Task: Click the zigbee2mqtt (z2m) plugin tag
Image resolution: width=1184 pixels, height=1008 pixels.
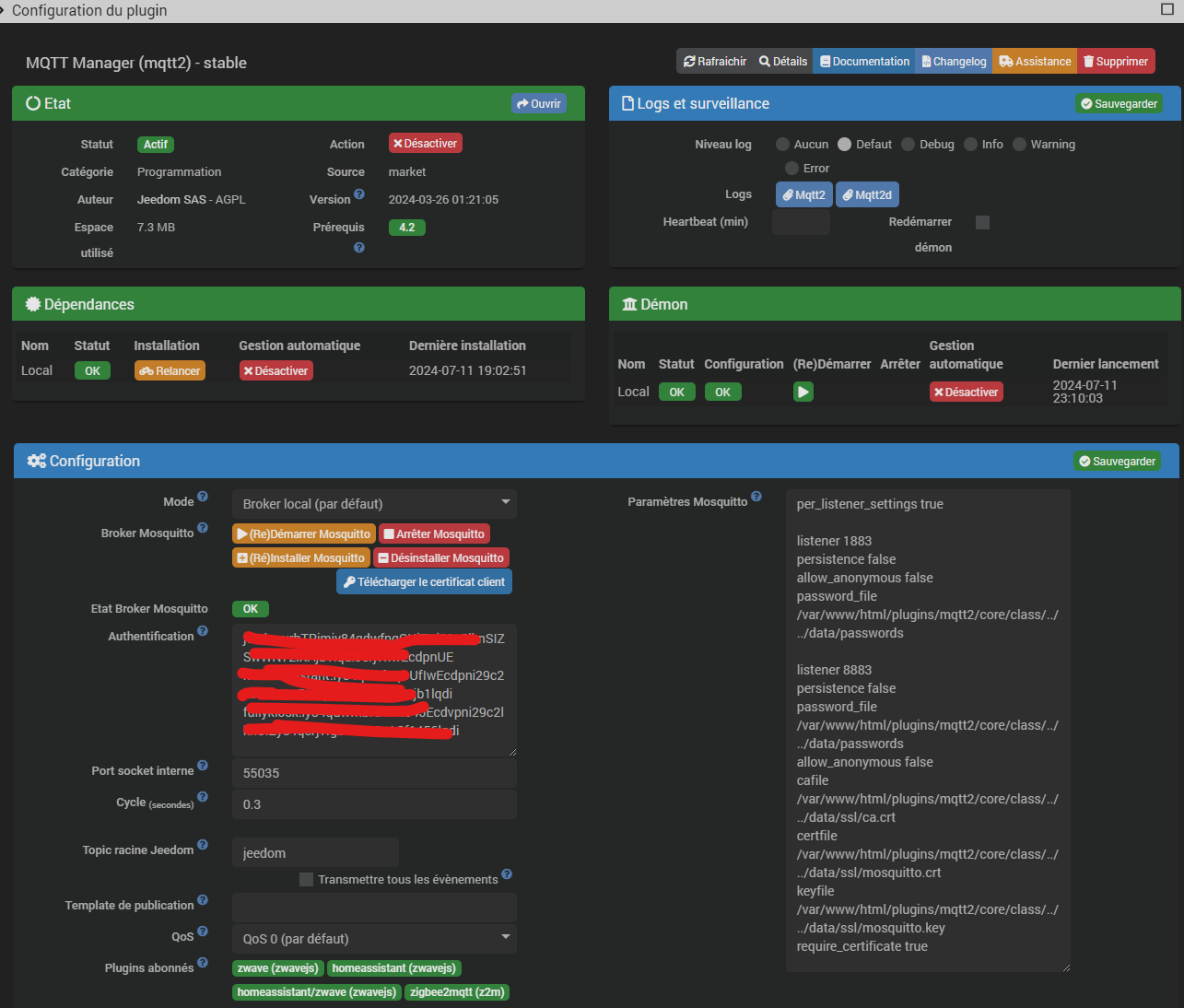Action: pyautogui.click(x=457, y=992)
